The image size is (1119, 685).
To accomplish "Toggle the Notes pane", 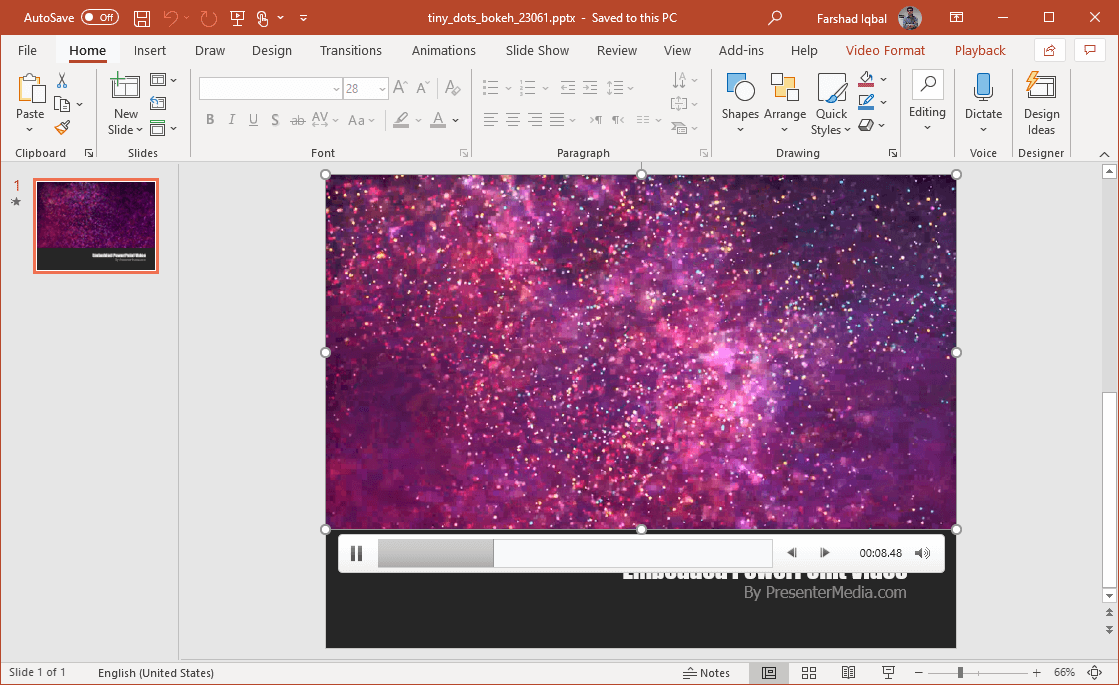I will click(x=706, y=673).
